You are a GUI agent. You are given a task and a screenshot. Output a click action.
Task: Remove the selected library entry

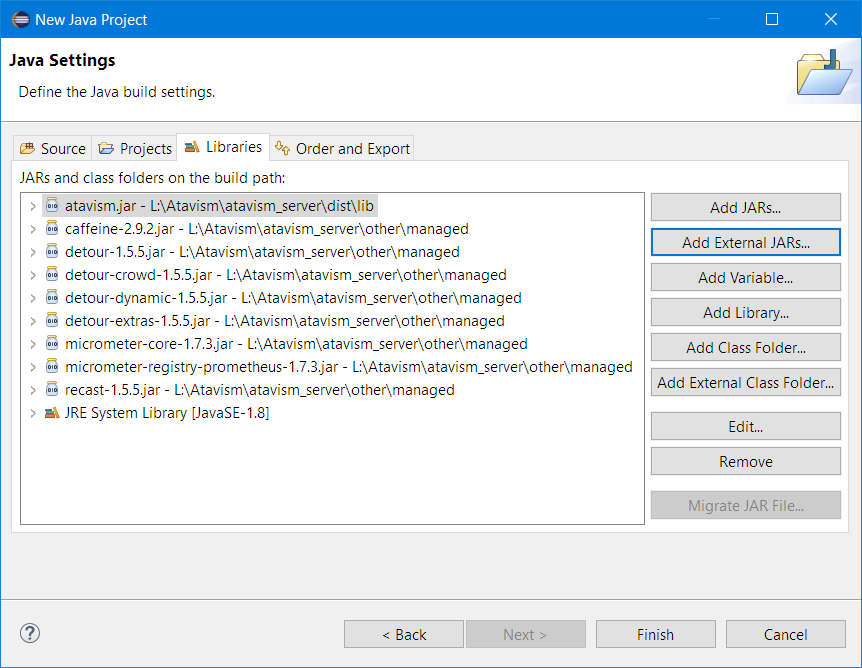[745, 461]
